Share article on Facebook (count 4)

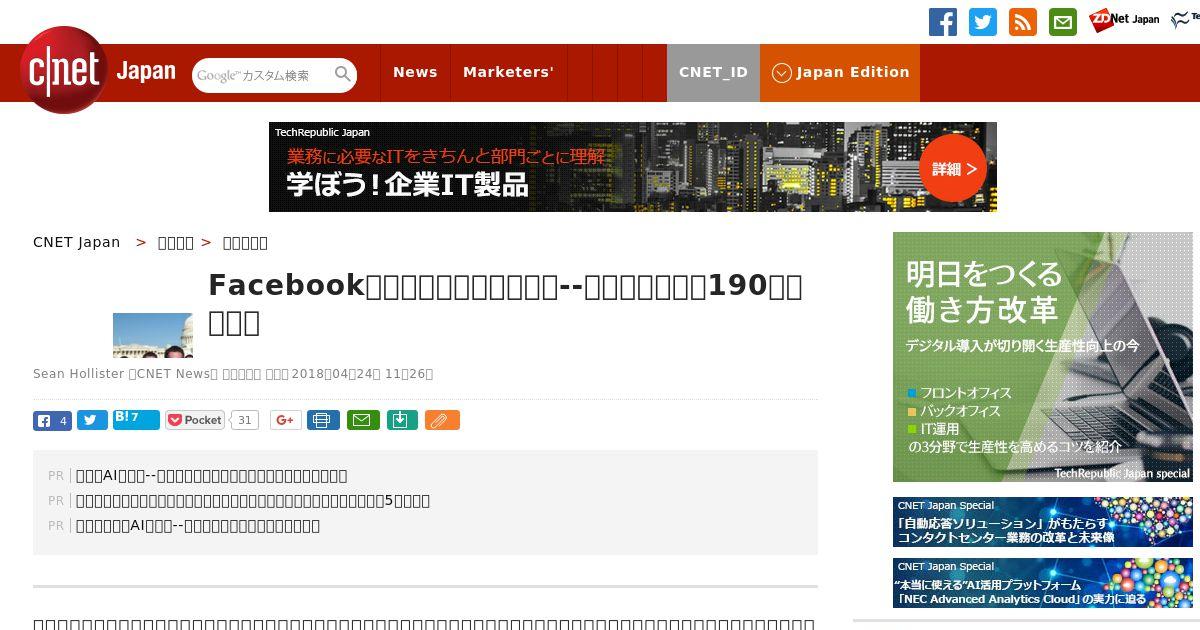[52, 421]
